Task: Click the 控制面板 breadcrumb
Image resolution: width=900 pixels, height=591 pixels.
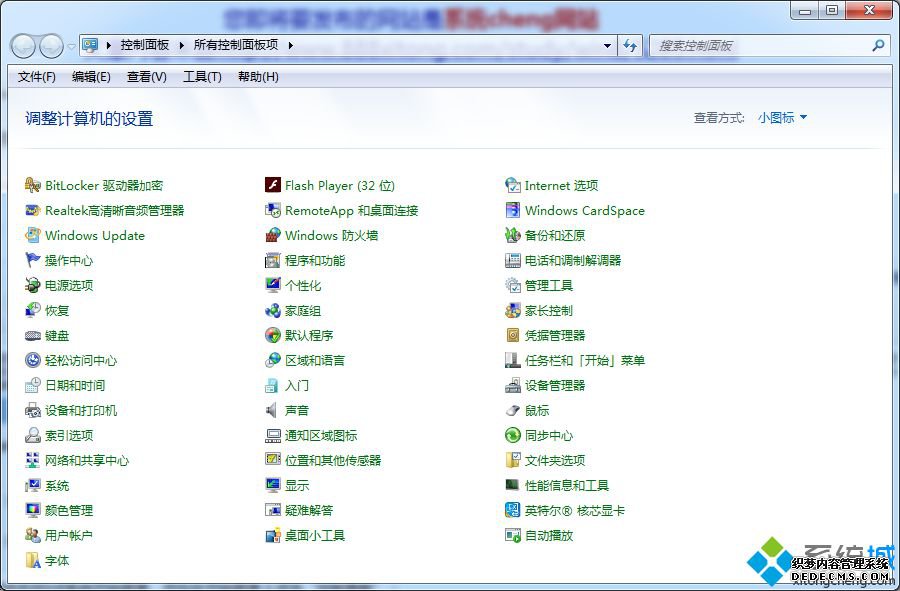Action: (145, 45)
